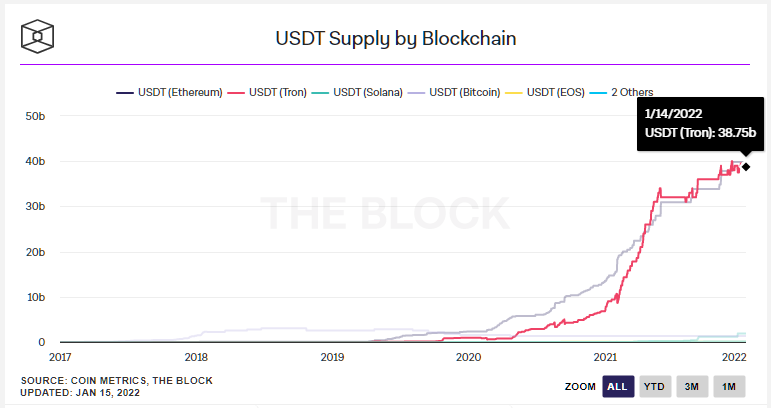
Task: Set zoom range to YTD
Action: pos(655,387)
